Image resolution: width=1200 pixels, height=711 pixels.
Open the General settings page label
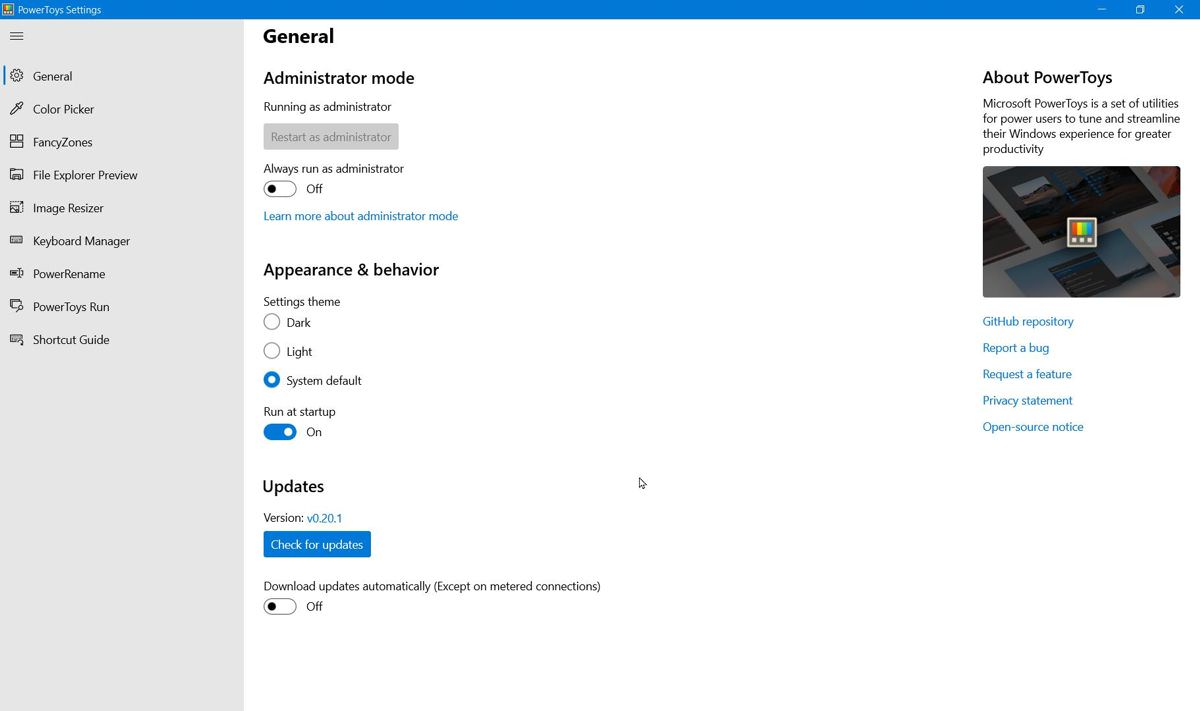(x=52, y=76)
